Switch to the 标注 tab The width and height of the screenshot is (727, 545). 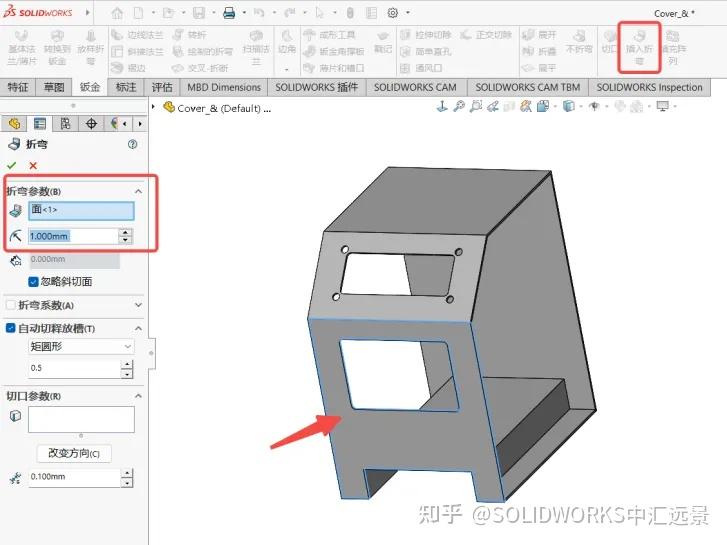pyautogui.click(x=126, y=87)
